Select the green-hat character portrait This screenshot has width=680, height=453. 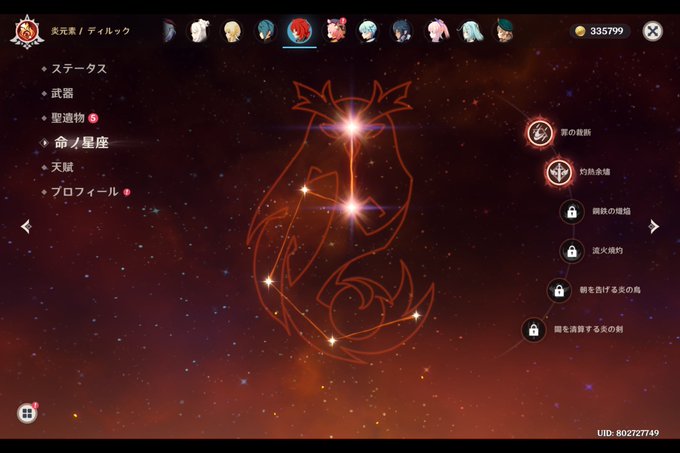503,31
